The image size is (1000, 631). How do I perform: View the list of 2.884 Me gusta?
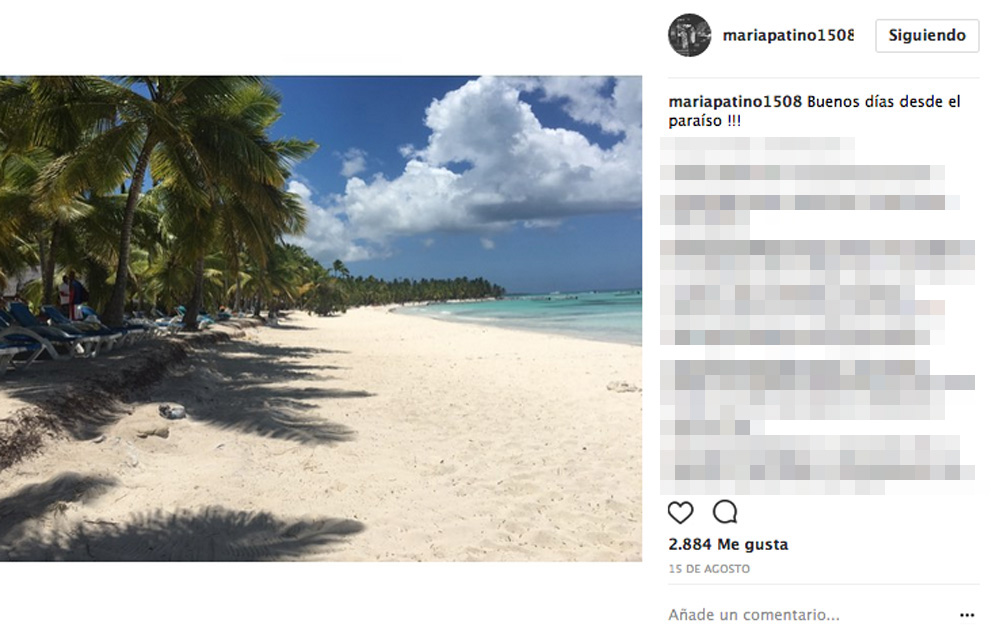coord(728,544)
